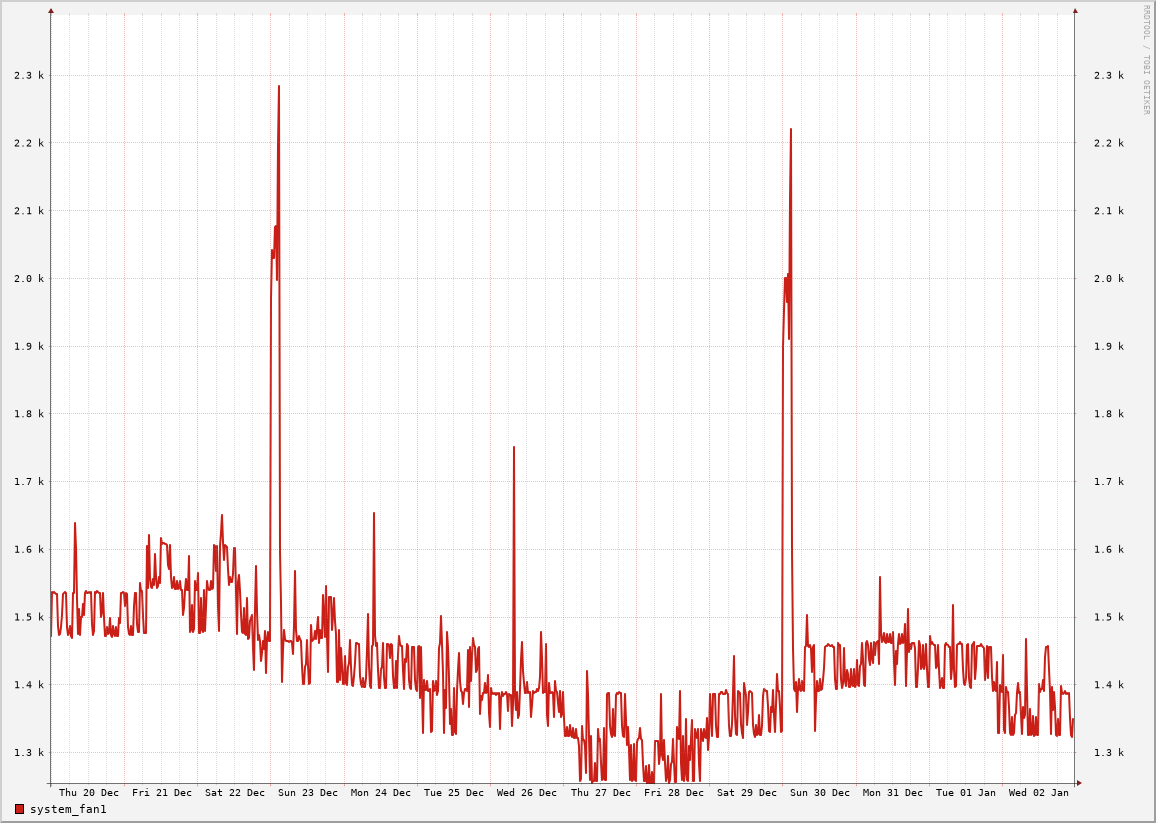Image resolution: width=1156 pixels, height=823 pixels.
Task: Click the red system_fan1 legend swatch
Action: [19, 809]
